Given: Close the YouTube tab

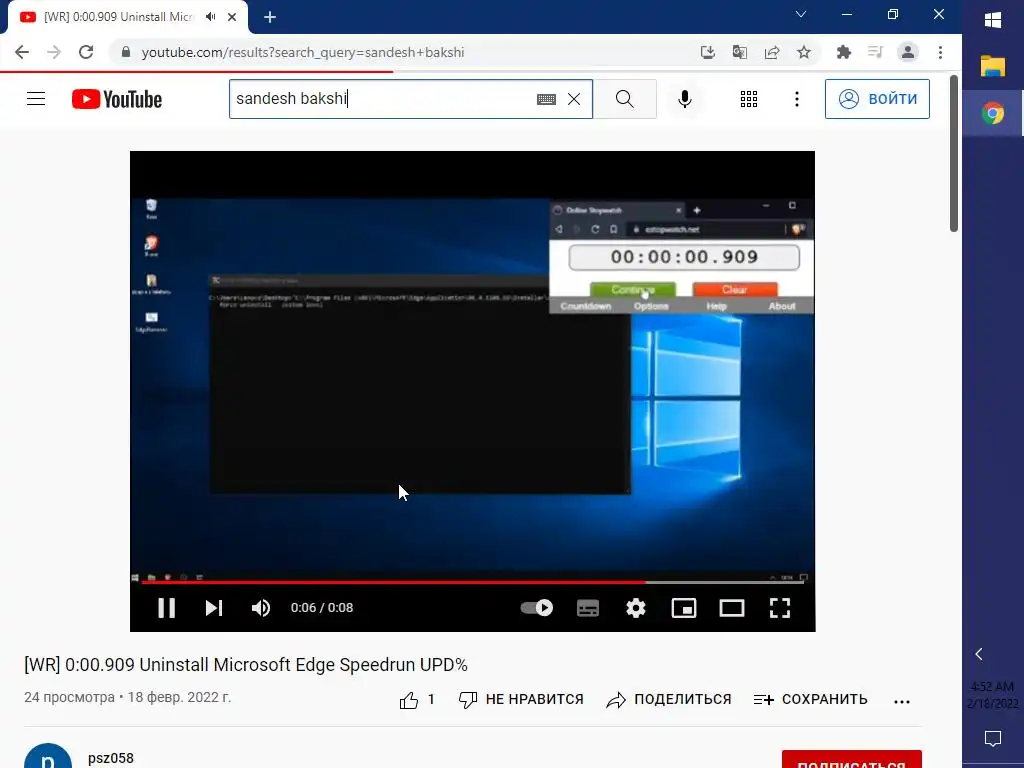Looking at the screenshot, I should (x=232, y=18).
